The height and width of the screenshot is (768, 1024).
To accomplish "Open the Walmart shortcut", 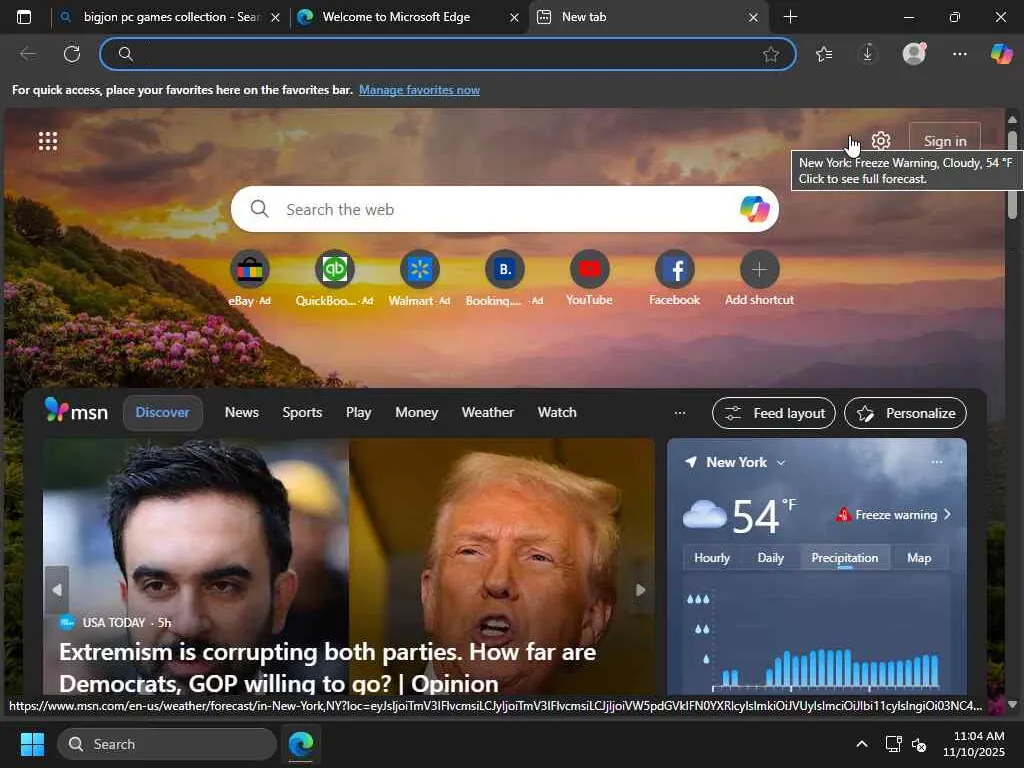I will pos(419,278).
